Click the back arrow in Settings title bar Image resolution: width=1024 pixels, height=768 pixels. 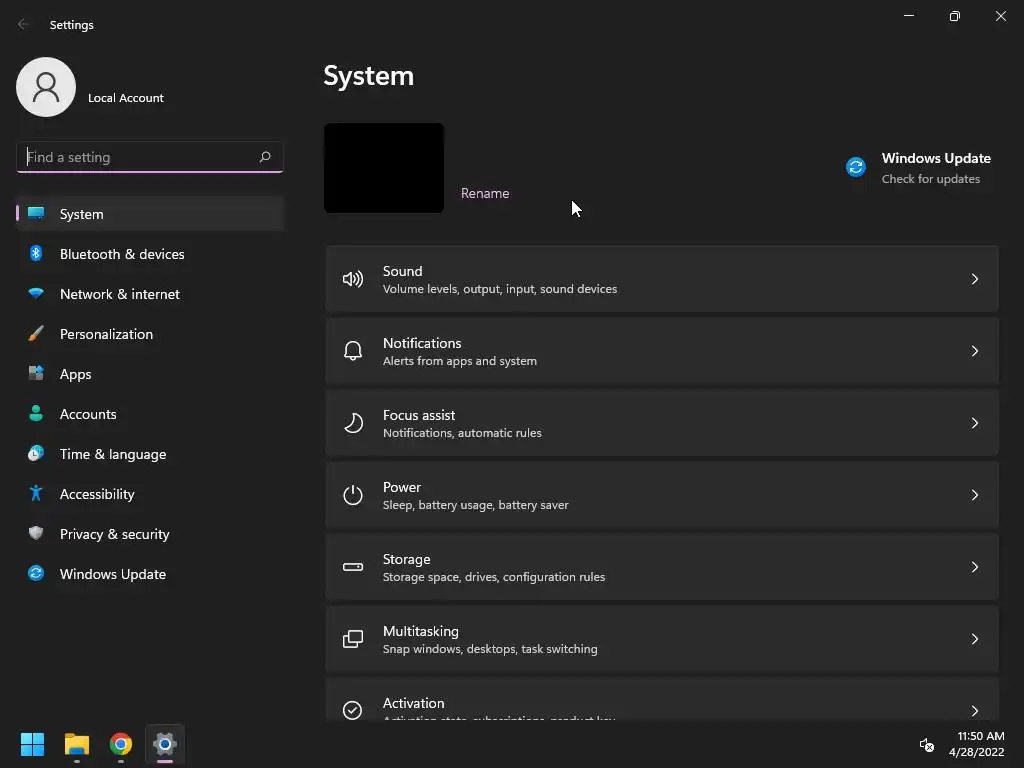[24, 24]
